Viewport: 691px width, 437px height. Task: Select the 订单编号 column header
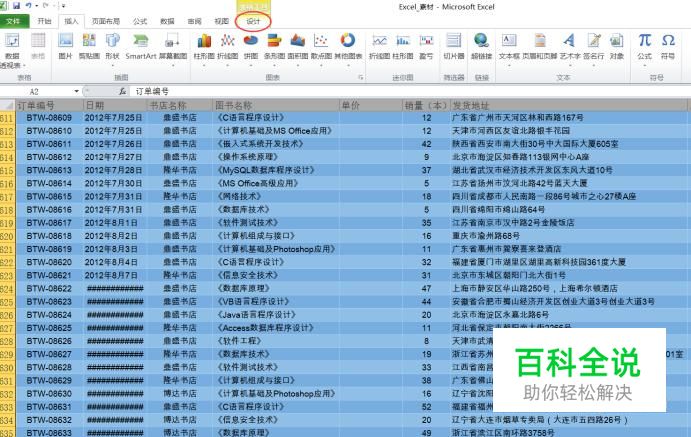[49, 105]
